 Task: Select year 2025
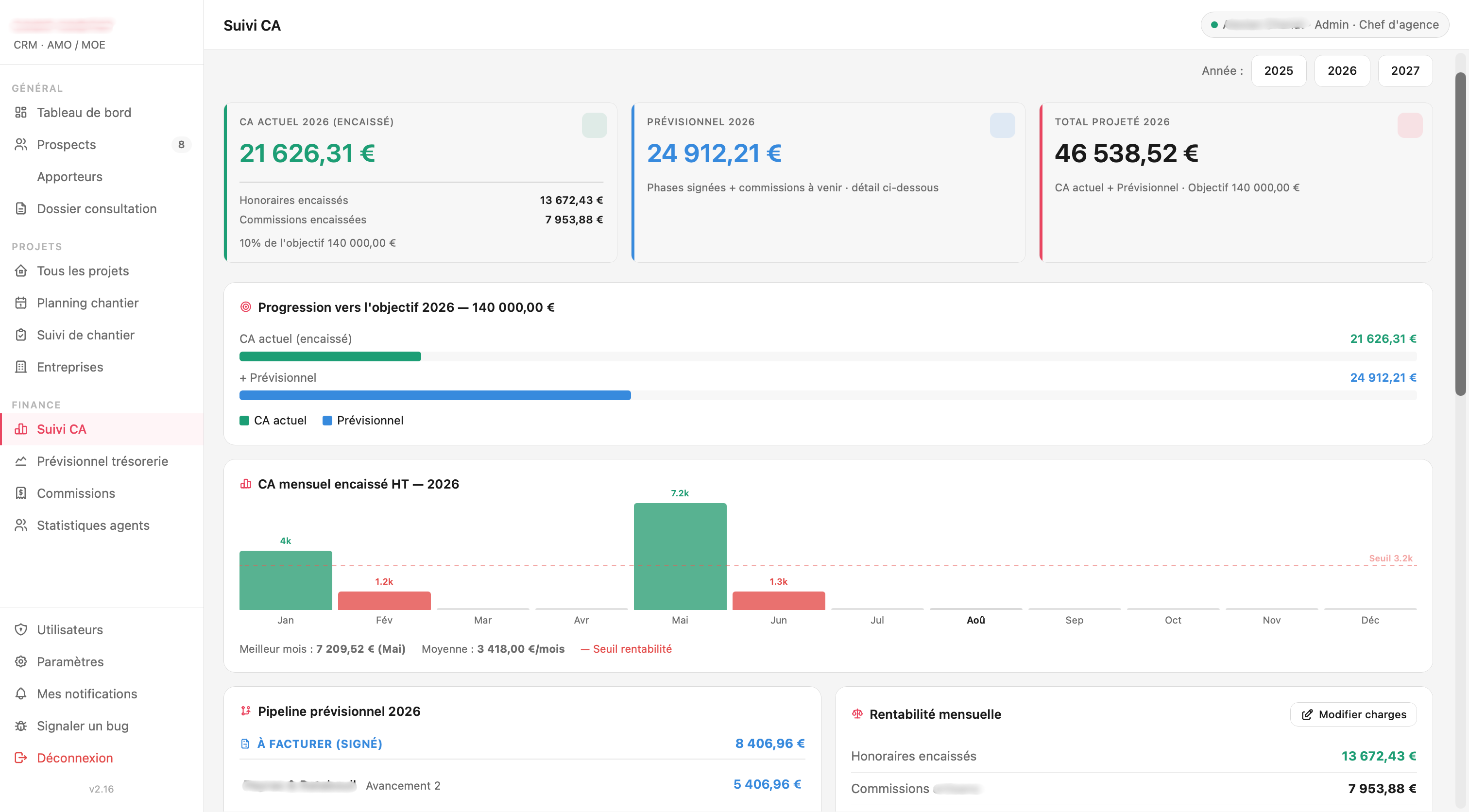pyautogui.click(x=1279, y=71)
